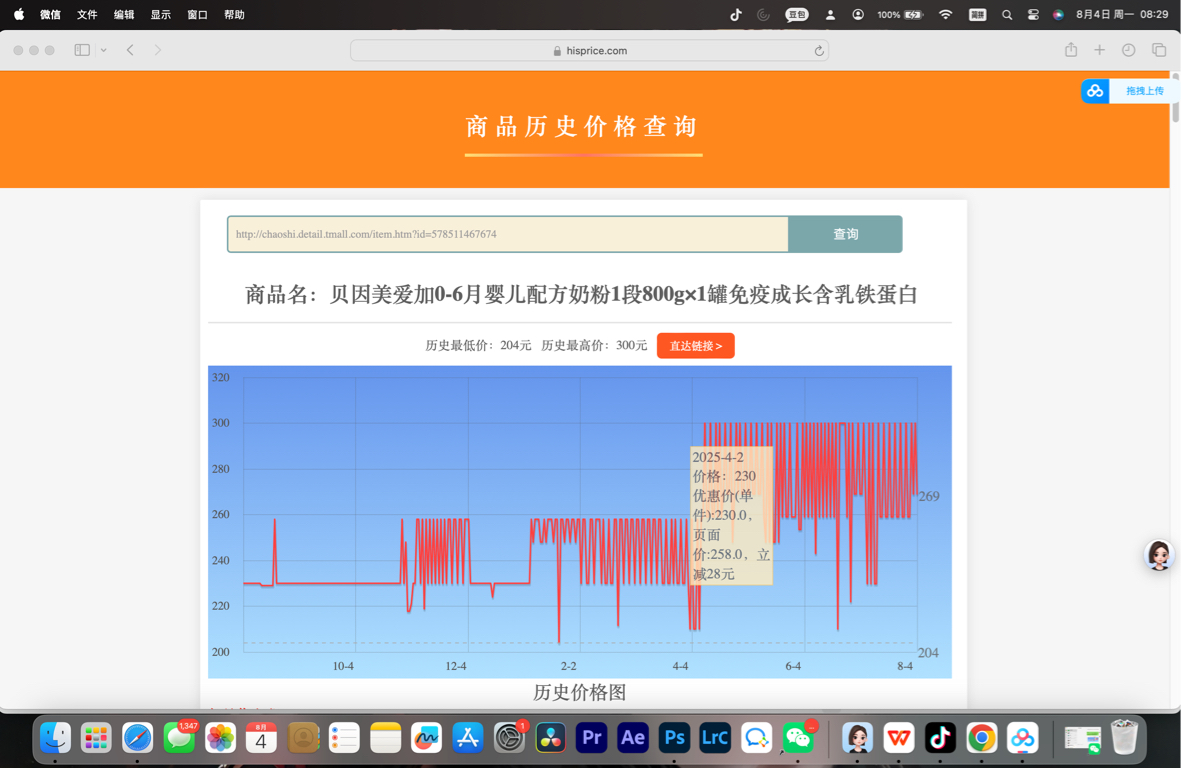Open Google Chrome from the Dock
1181x768 pixels.
coord(981,738)
